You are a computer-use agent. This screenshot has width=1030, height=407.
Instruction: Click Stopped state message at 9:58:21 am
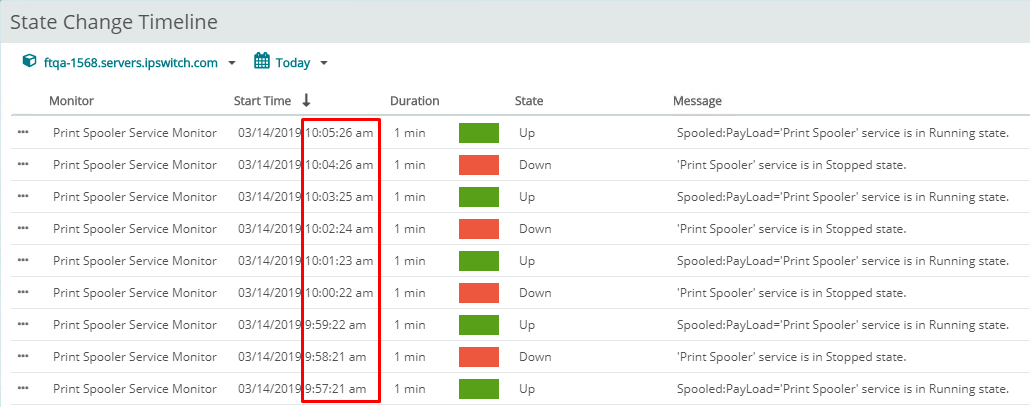(792, 357)
